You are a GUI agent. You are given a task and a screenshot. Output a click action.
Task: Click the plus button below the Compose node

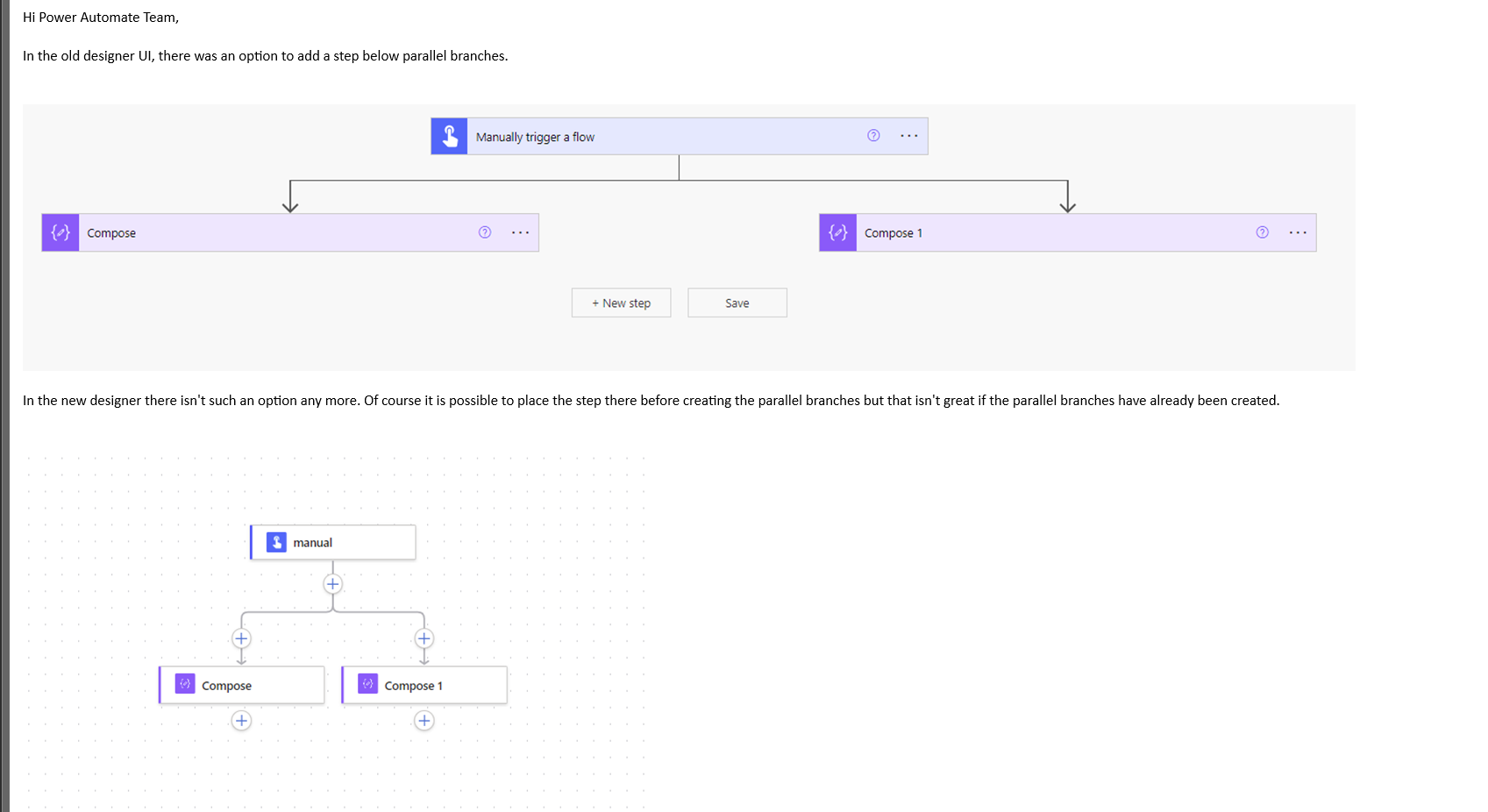[x=241, y=720]
